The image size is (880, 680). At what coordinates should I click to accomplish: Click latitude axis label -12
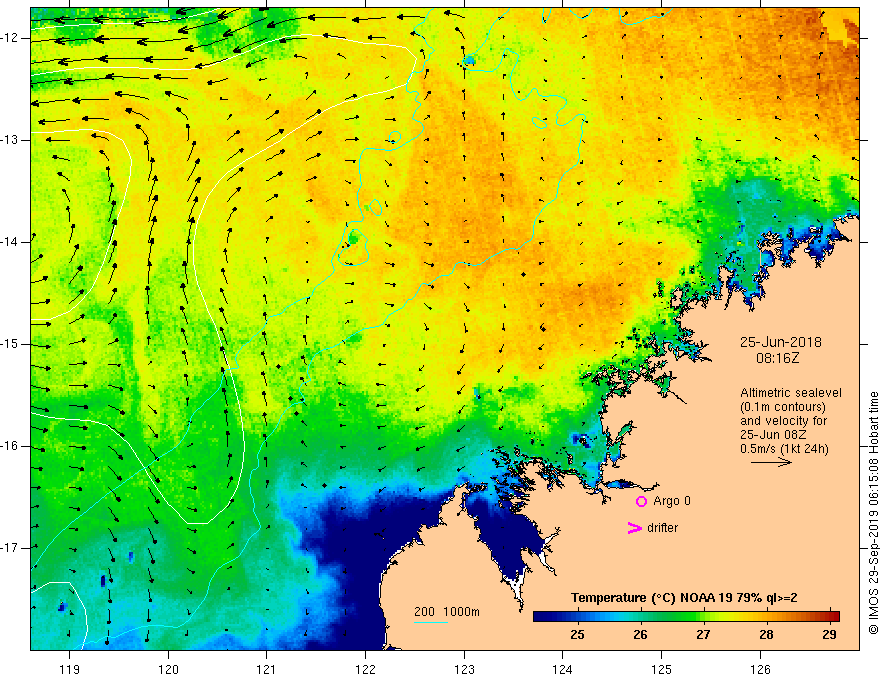click(11, 38)
